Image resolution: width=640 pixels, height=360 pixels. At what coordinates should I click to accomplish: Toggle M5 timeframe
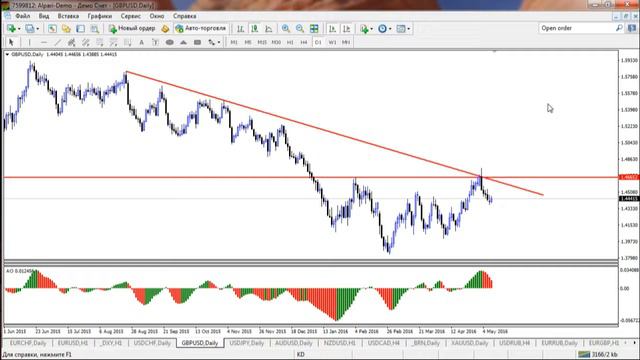[x=248, y=42]
